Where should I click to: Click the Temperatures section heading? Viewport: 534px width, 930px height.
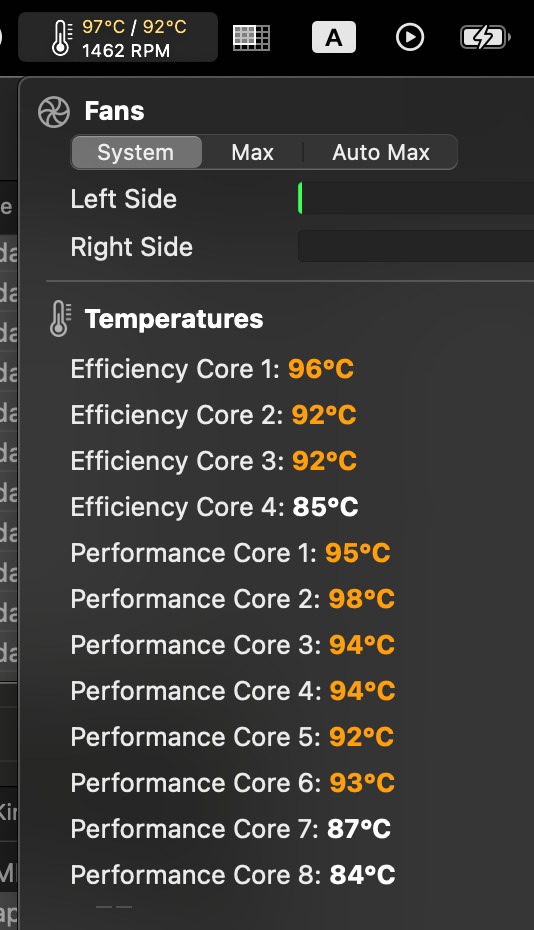[174, 319]
